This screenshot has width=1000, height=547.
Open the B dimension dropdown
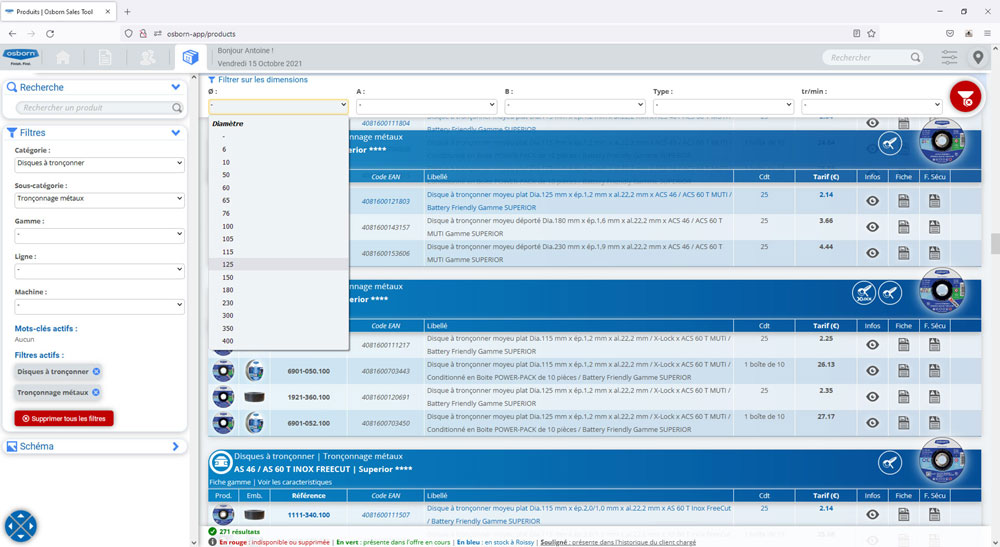click(575, 105)
